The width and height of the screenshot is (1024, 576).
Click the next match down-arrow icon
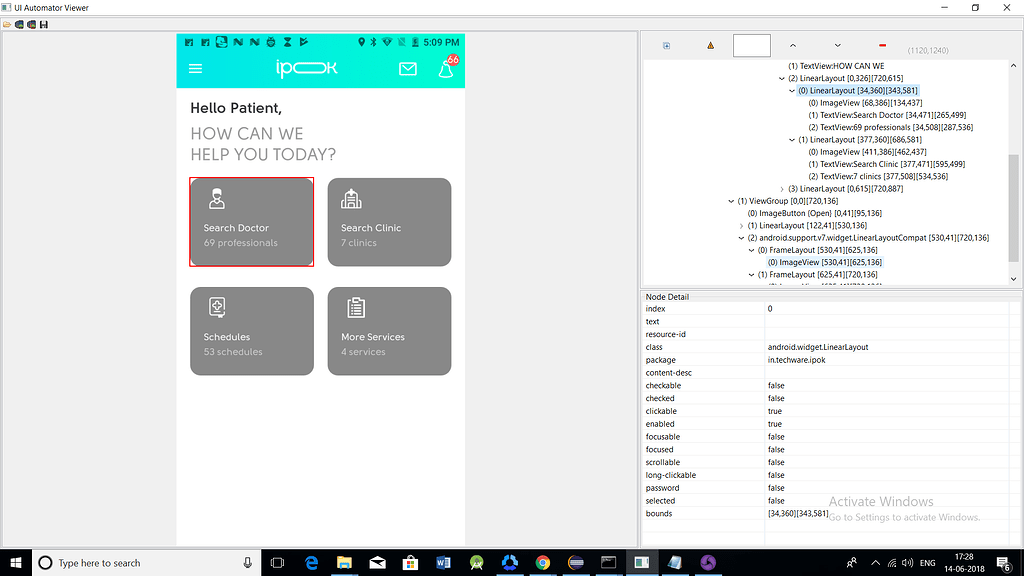838,45
